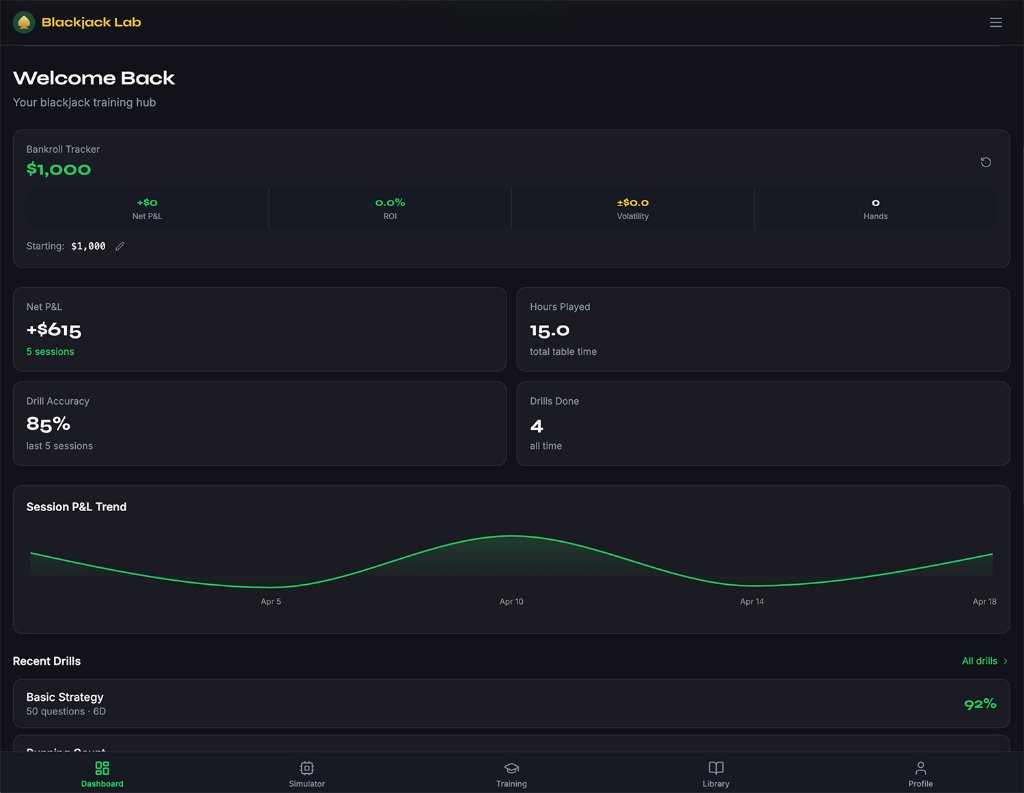1024x793 pixels.
Task: Click the $1,000 bankroll amount
Action: [59, 169]
